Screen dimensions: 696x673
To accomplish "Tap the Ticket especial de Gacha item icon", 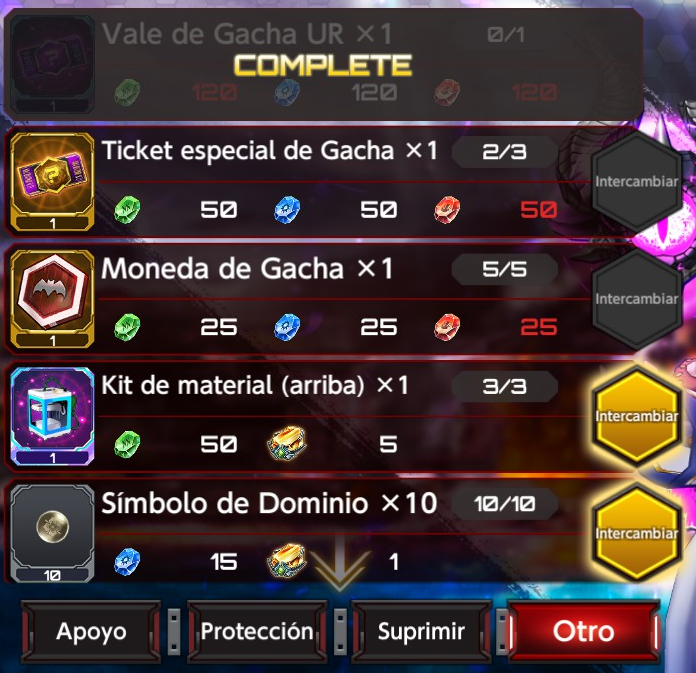I will click(52, 182).
